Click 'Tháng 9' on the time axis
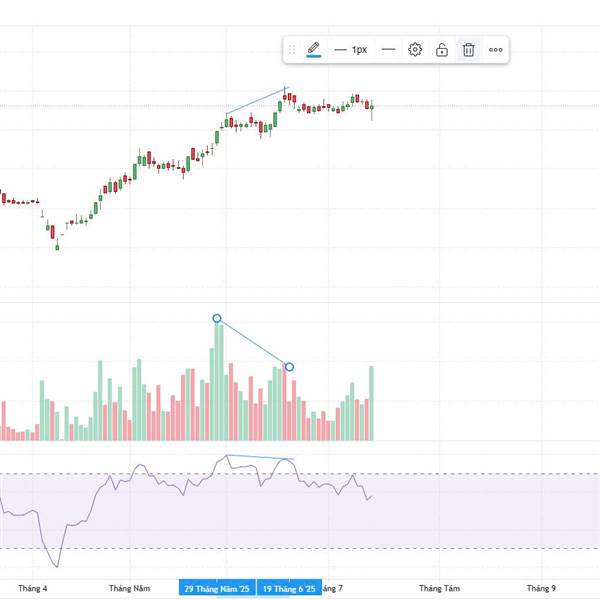 (541, 588)
